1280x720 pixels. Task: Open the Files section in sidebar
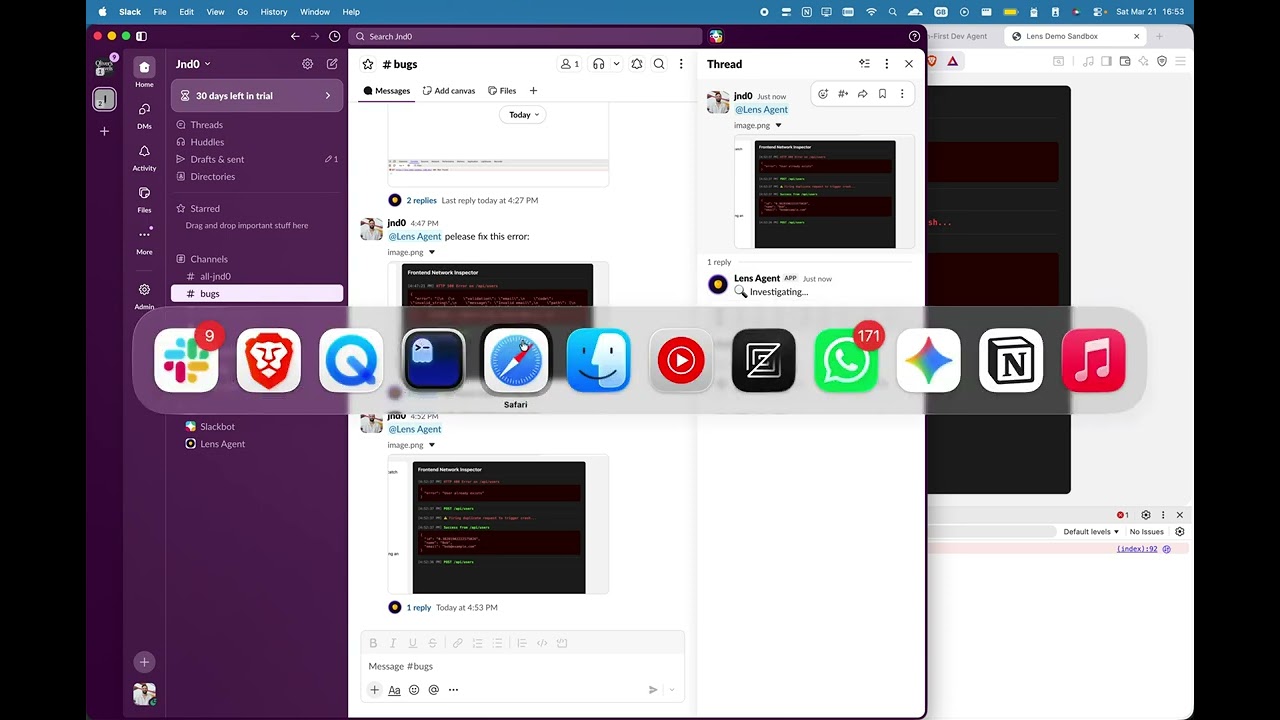(x=144, y=193)
